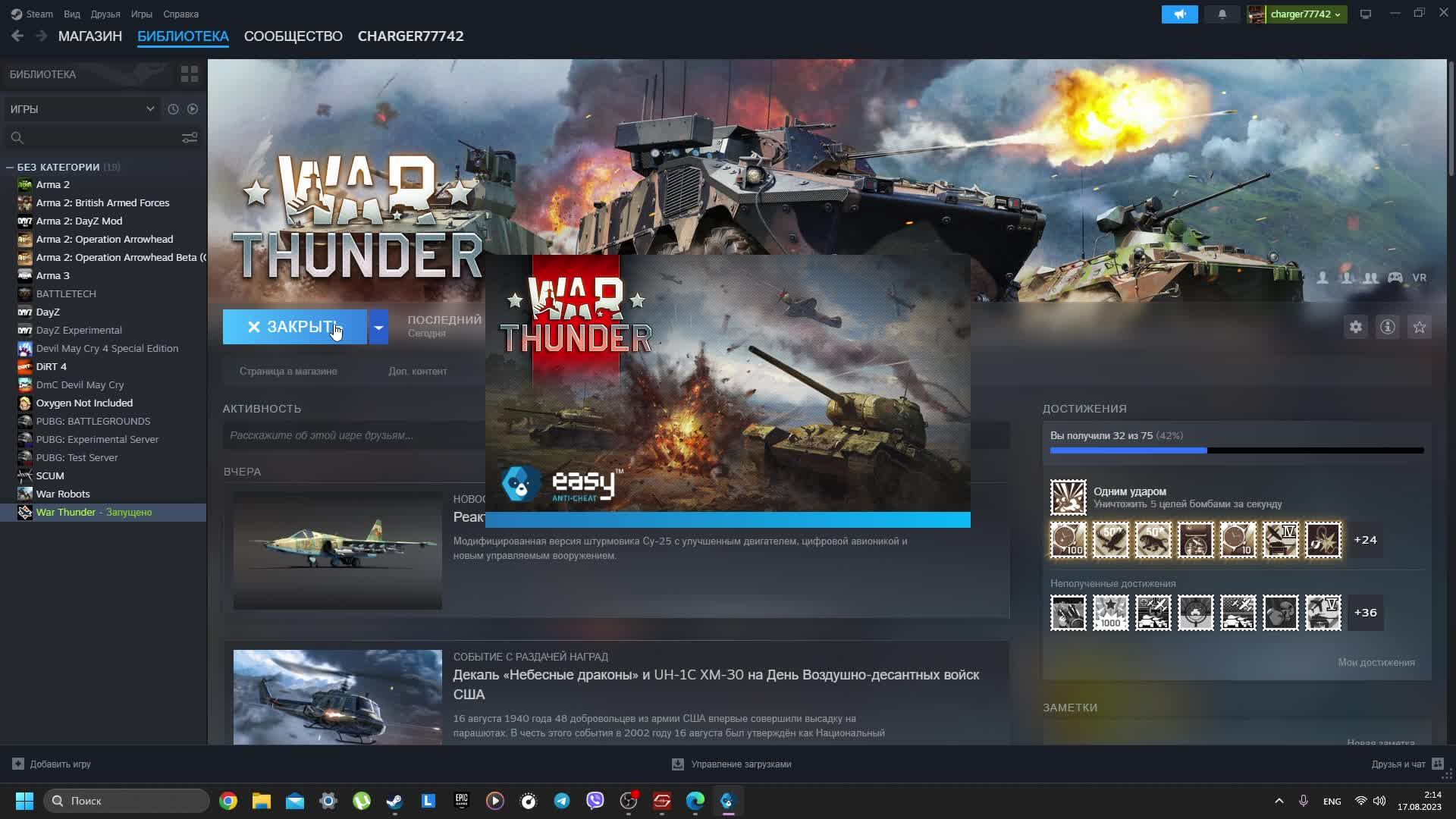Click the game info icon
This screenshot has height=819, width=1456.
[x=1387, y=327]
